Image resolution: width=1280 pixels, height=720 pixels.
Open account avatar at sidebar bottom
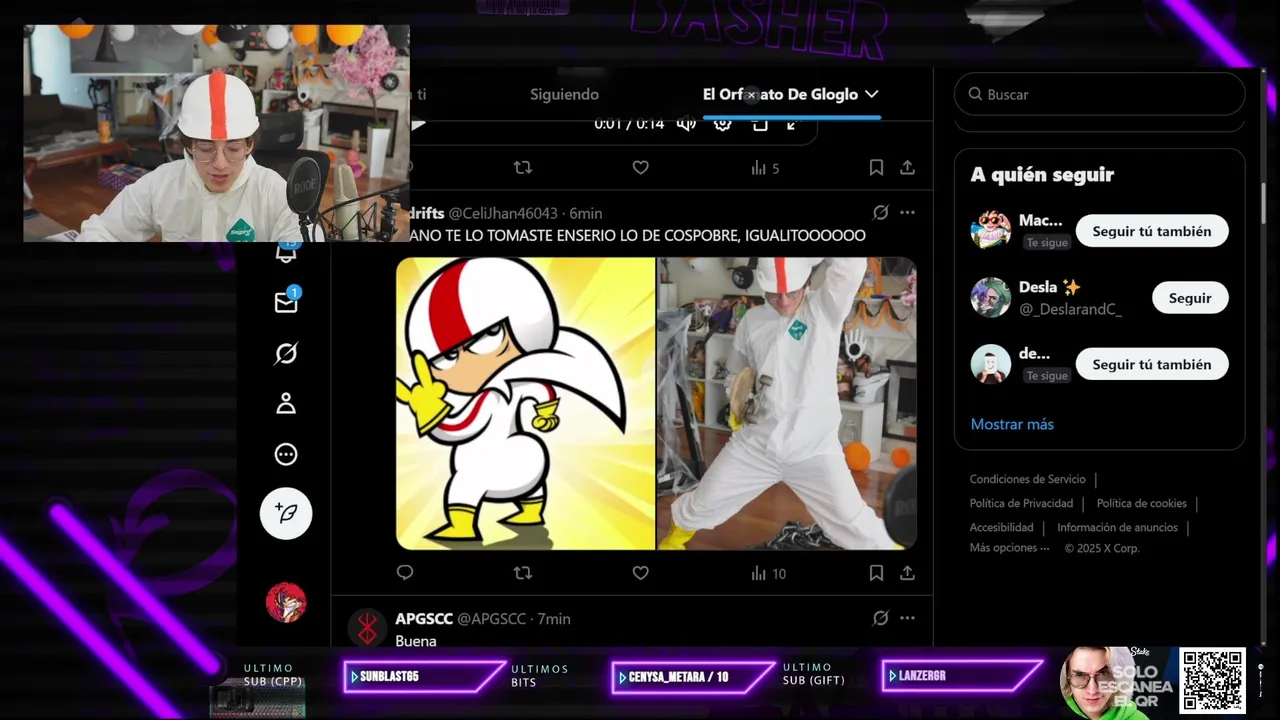point(286,602)
